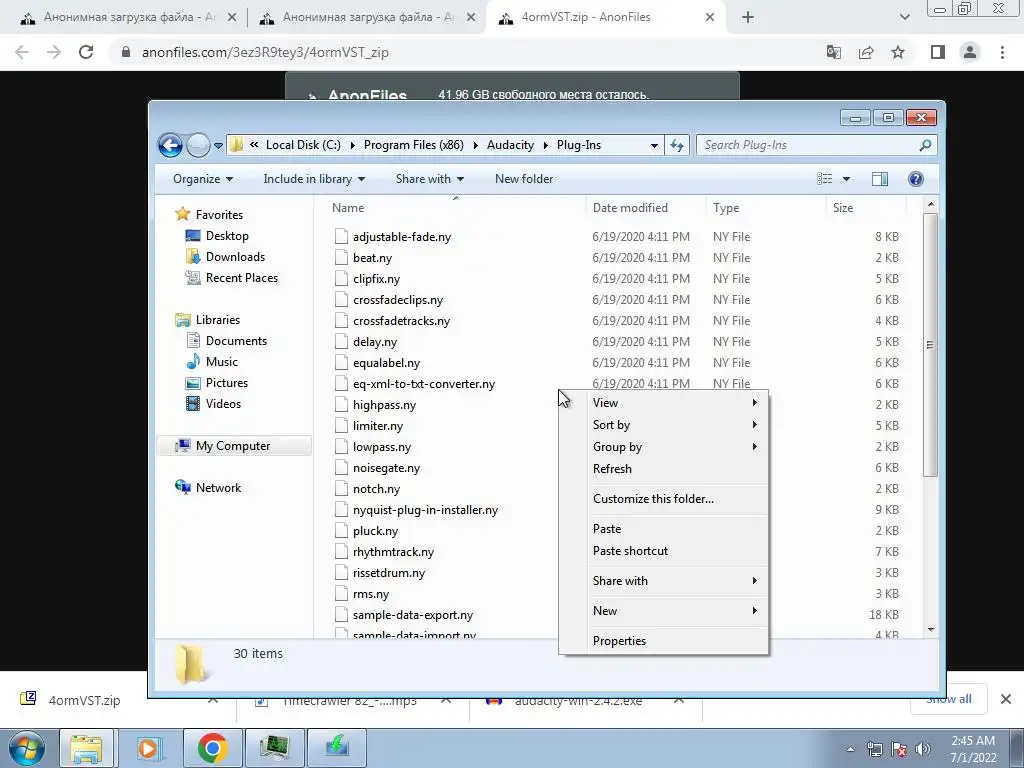Choose Paste in the context menu

point(664,529)
